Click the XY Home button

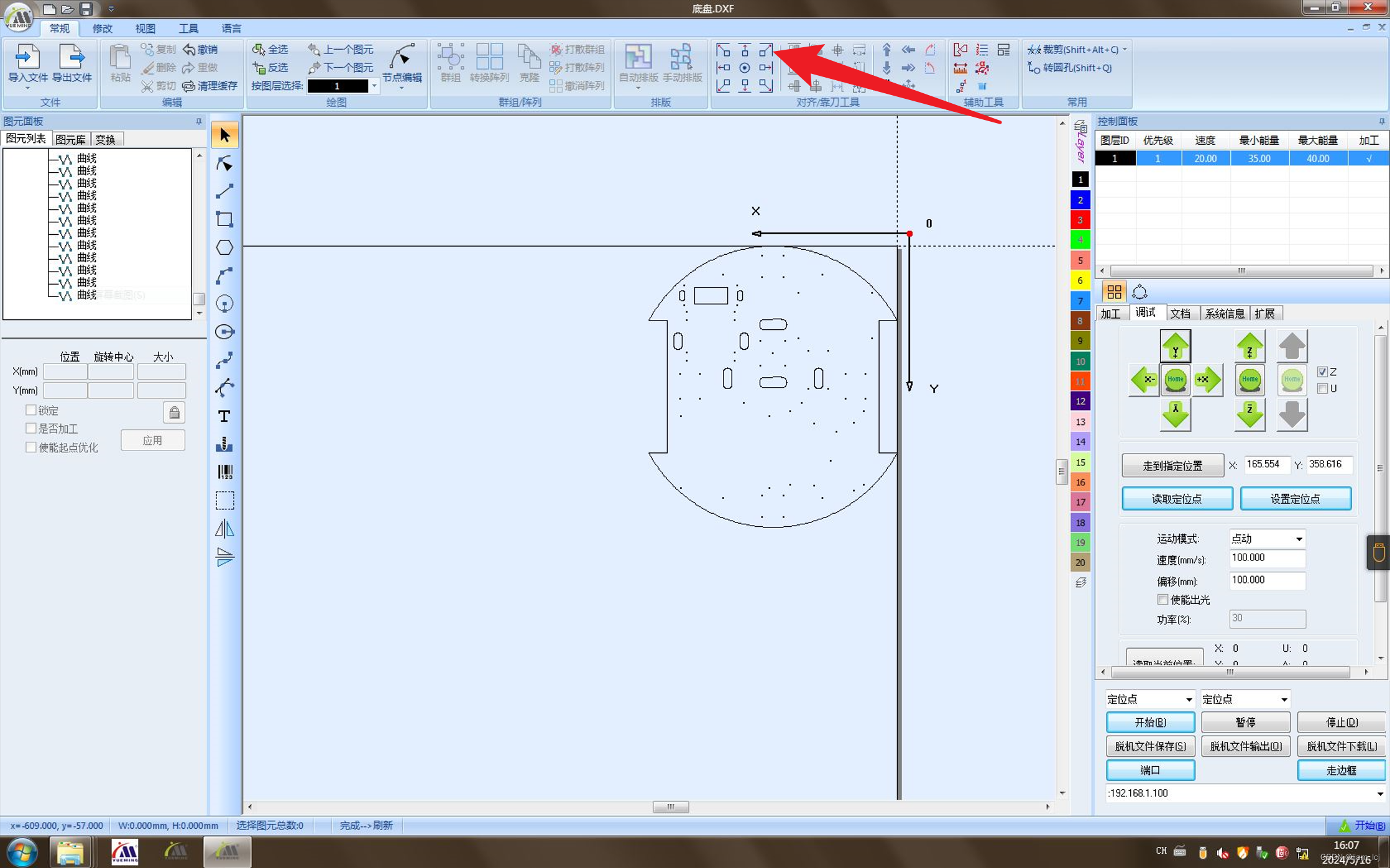click(1175, 379)
